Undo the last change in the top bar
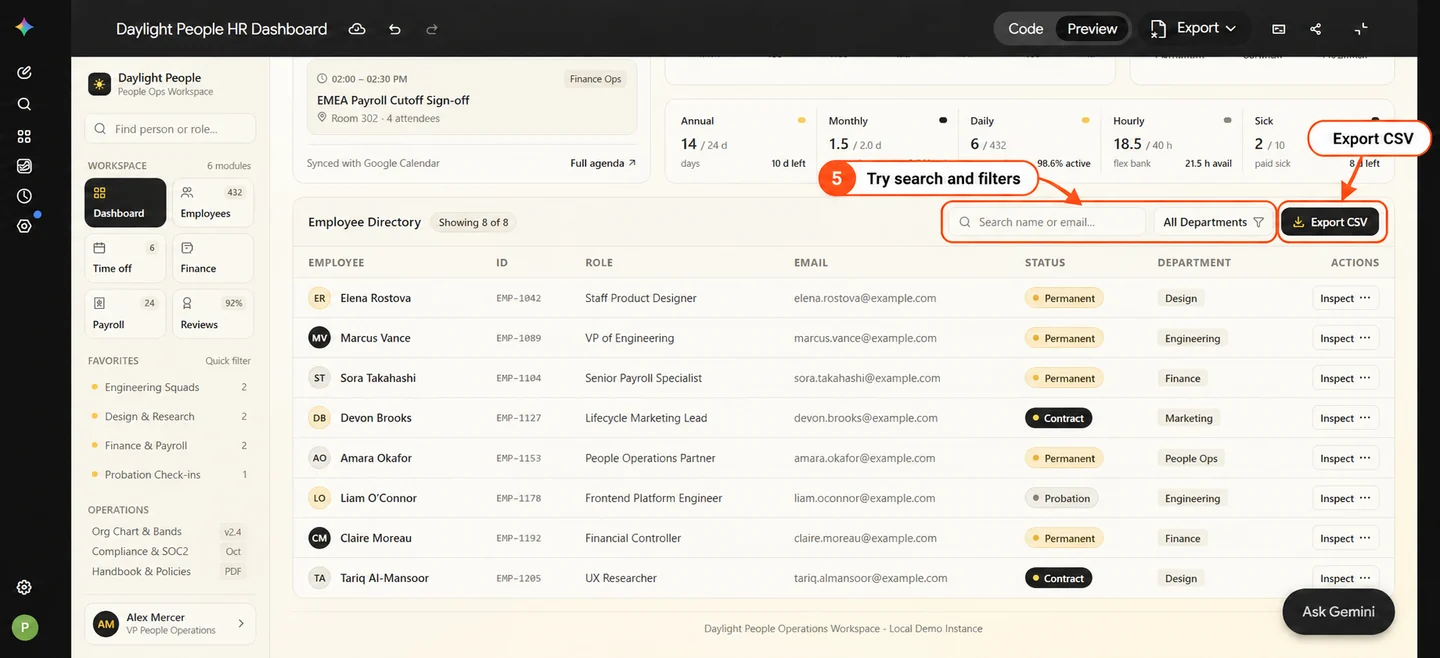This screenshot has width=1440, height=658. 395,29
